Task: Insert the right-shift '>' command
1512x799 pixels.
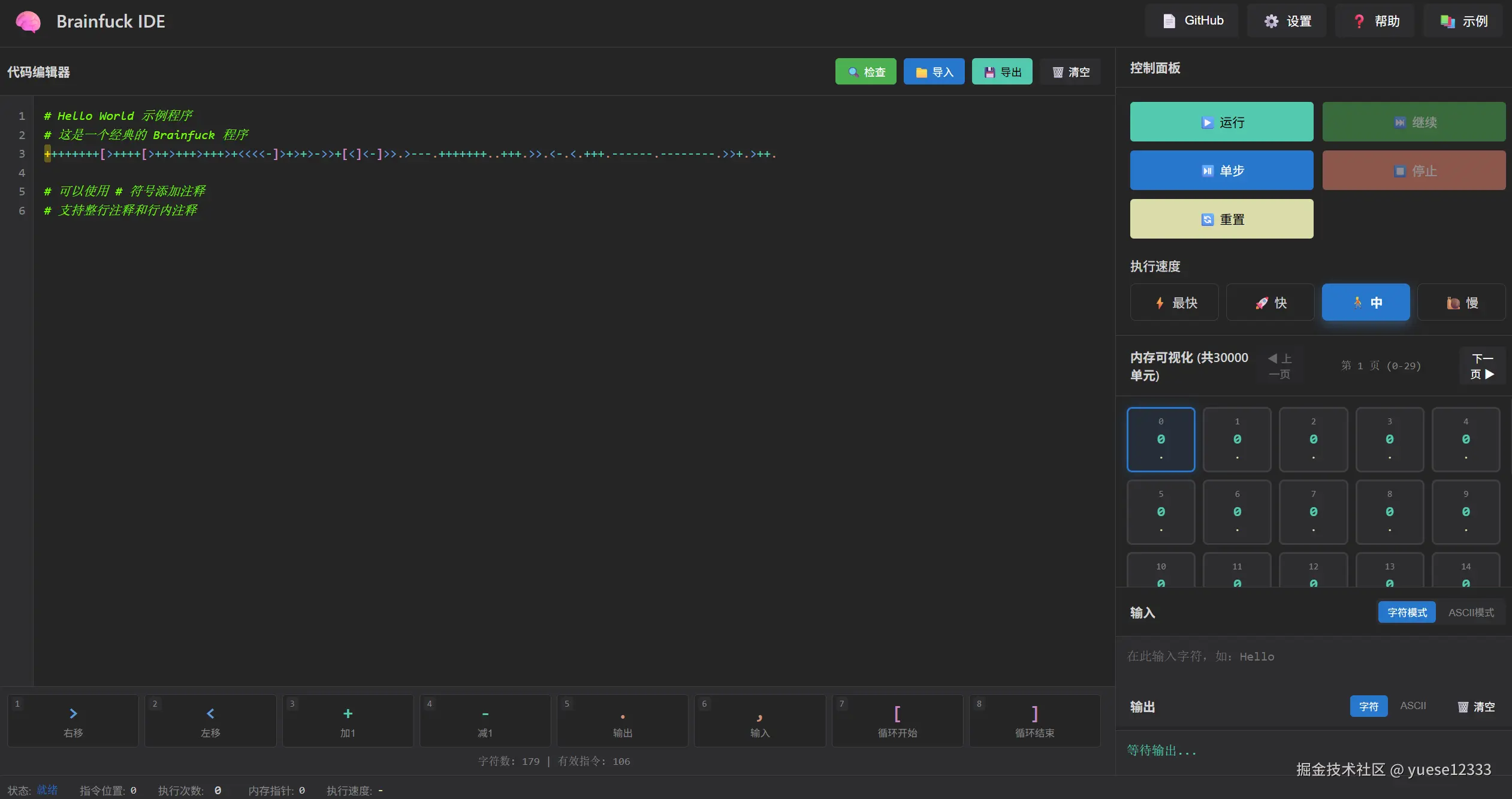Action: point(73,720)
